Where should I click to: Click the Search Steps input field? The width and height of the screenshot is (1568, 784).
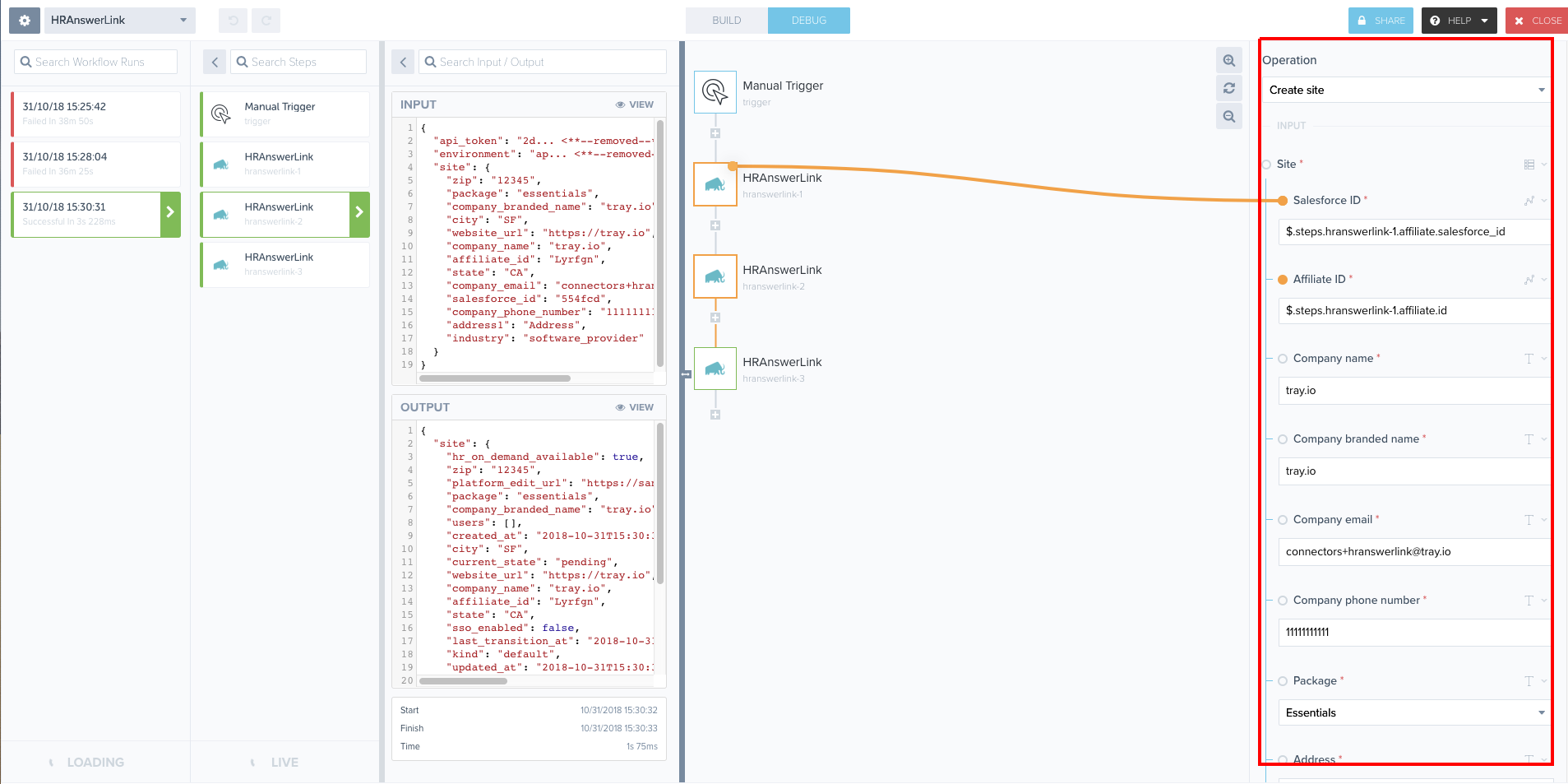click(298, 61)
